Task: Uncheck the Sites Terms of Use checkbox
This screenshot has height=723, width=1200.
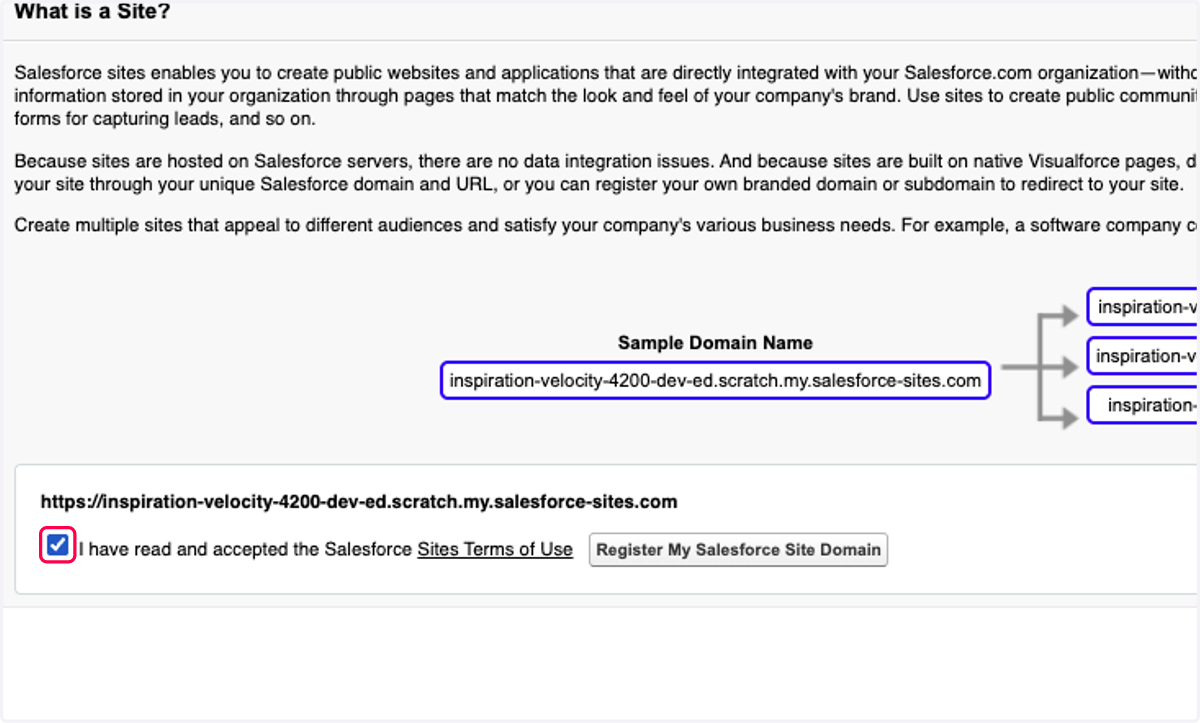Action: [58, 546]
